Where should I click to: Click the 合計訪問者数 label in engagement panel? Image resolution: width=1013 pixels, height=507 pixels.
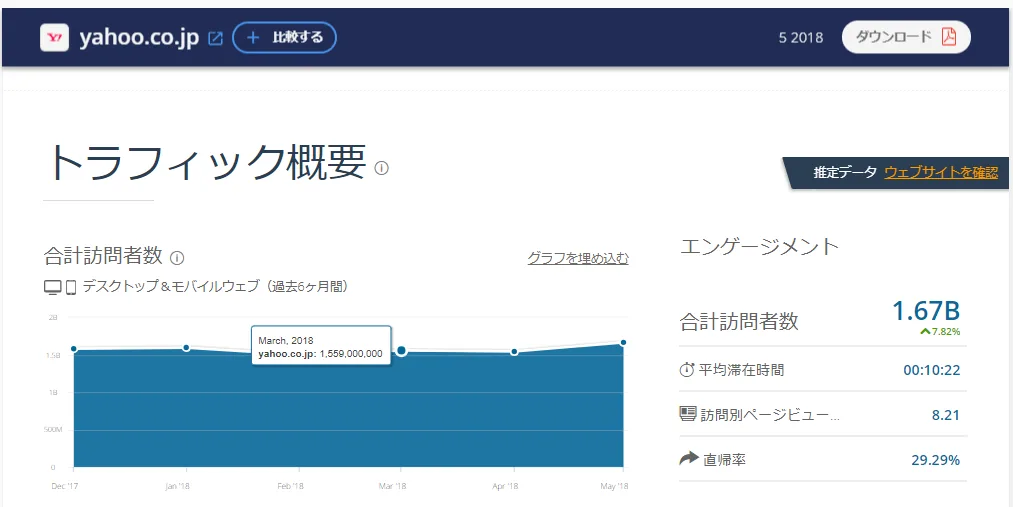pyautogui.click(x=739, y=322)
